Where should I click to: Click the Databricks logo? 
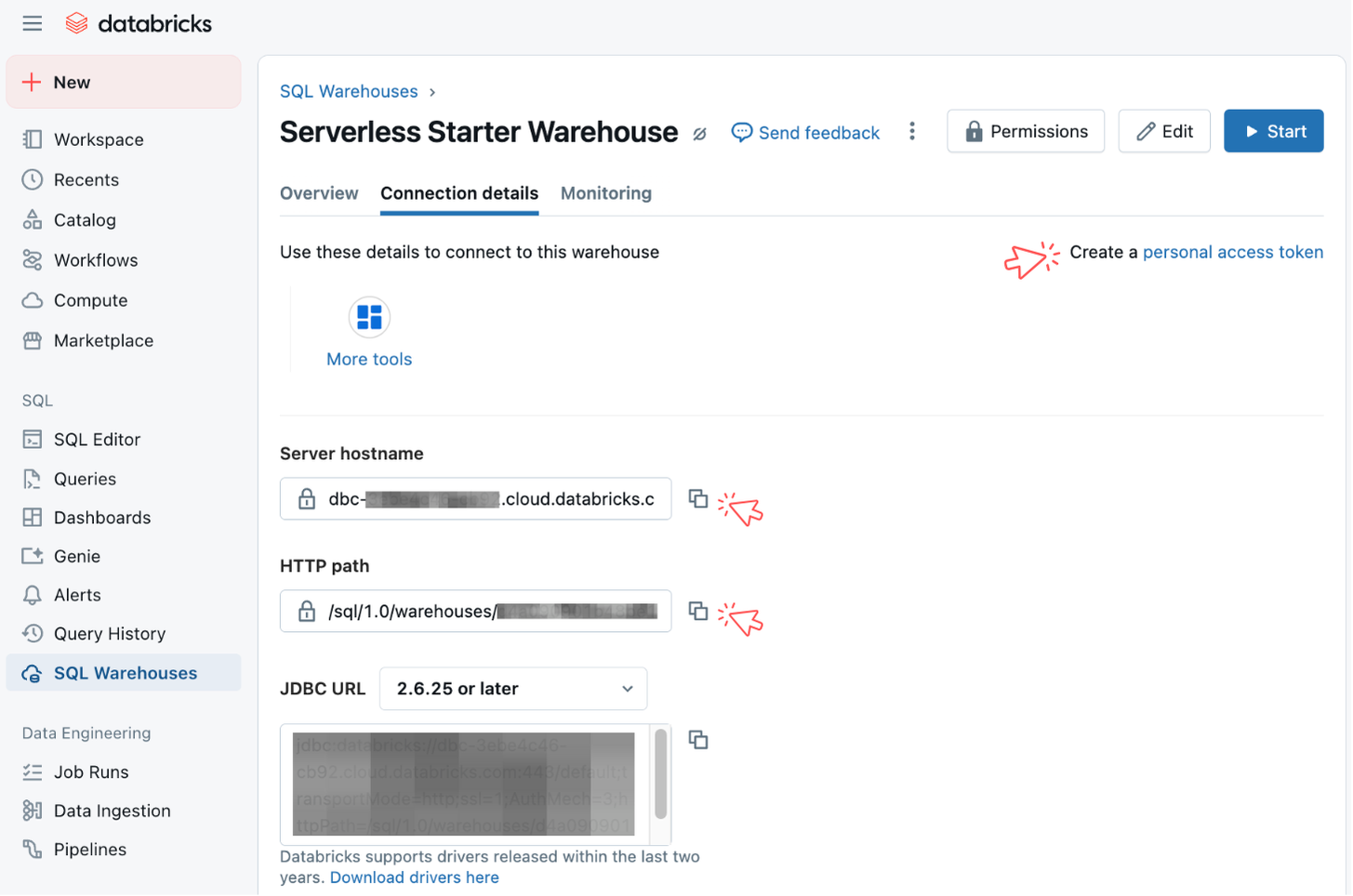[x=139, y=23]
